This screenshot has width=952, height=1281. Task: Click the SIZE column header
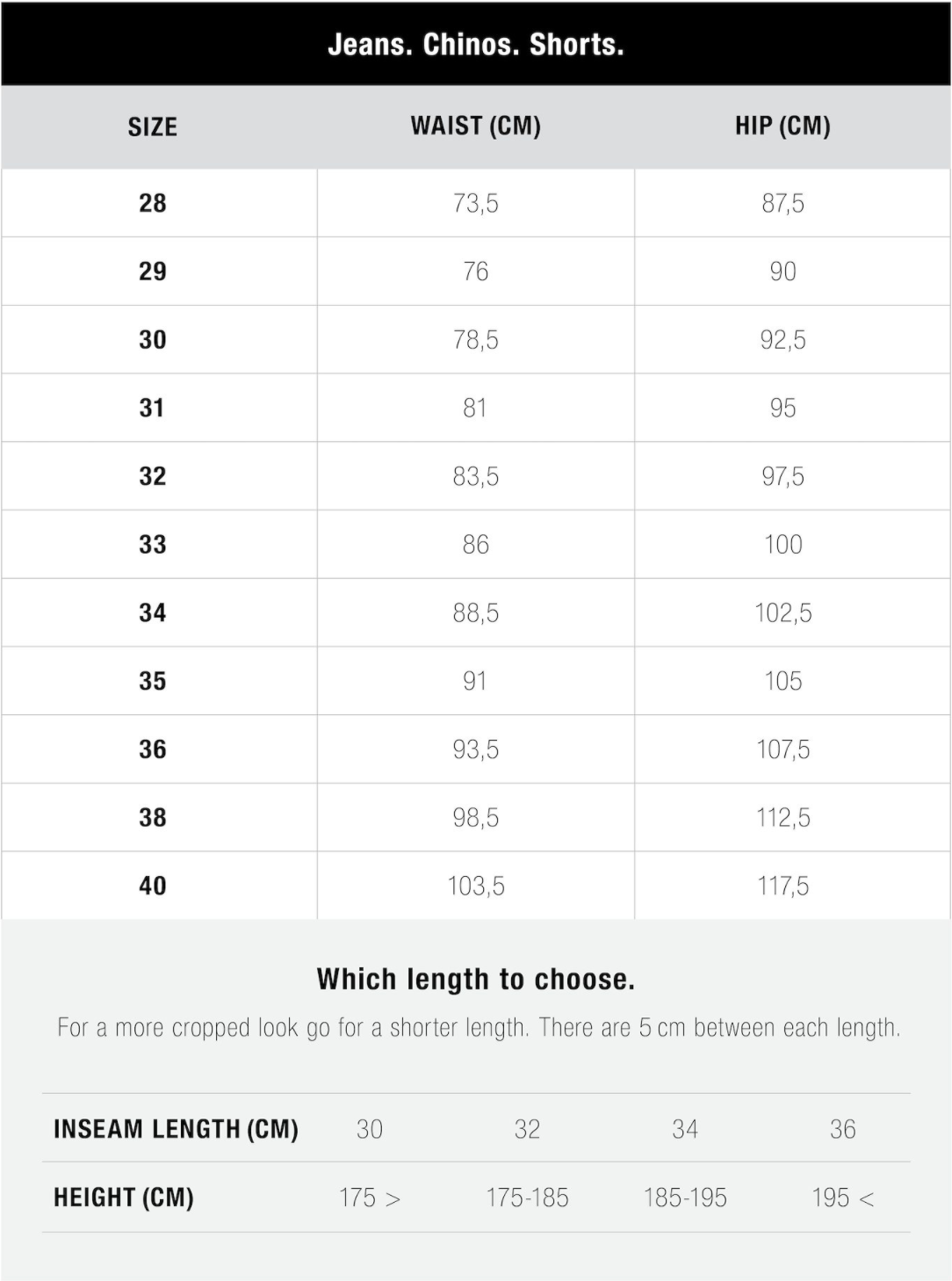(x=153, y=127)
